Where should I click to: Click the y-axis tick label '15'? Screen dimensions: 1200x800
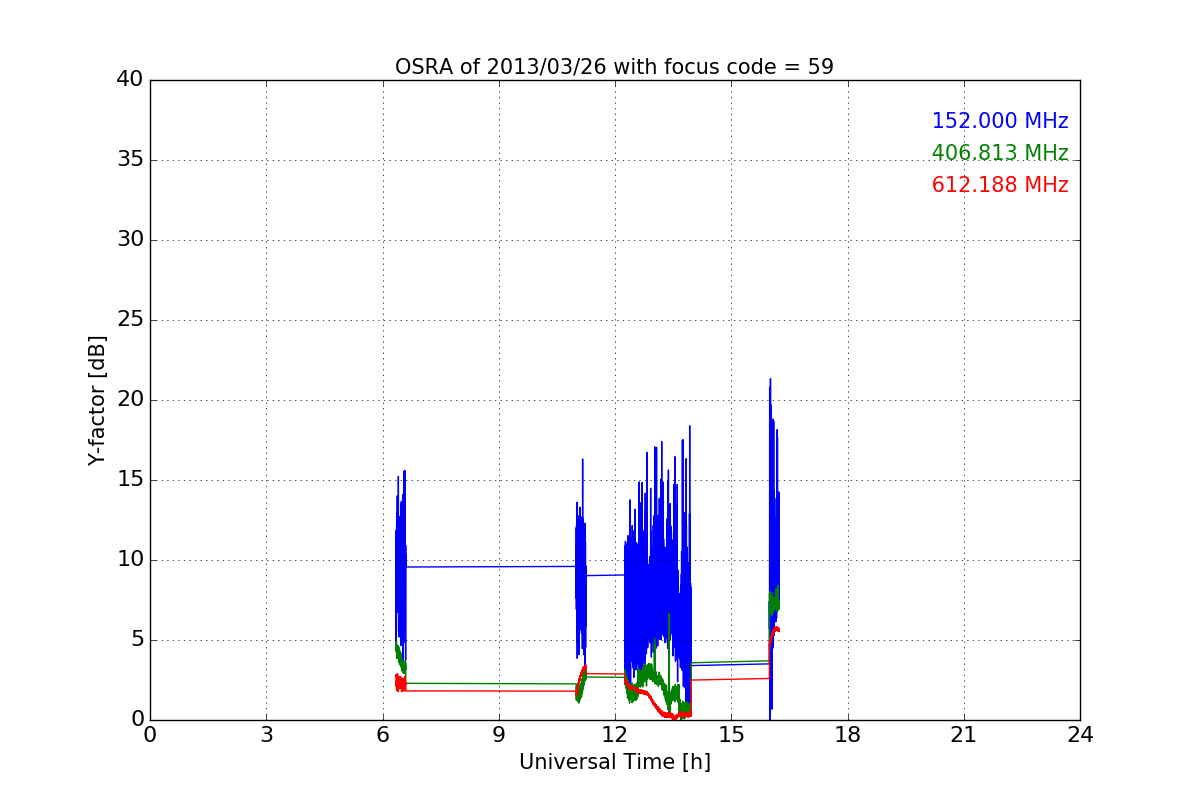pos(130,480)
